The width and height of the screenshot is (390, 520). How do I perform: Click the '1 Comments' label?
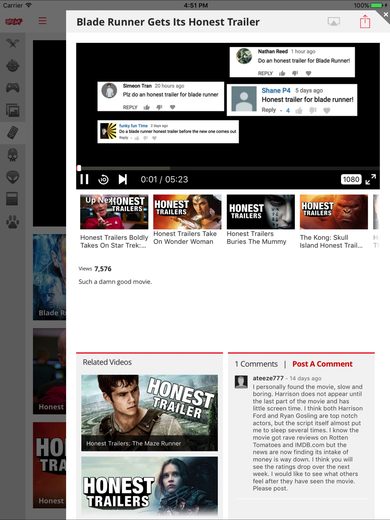256,364
